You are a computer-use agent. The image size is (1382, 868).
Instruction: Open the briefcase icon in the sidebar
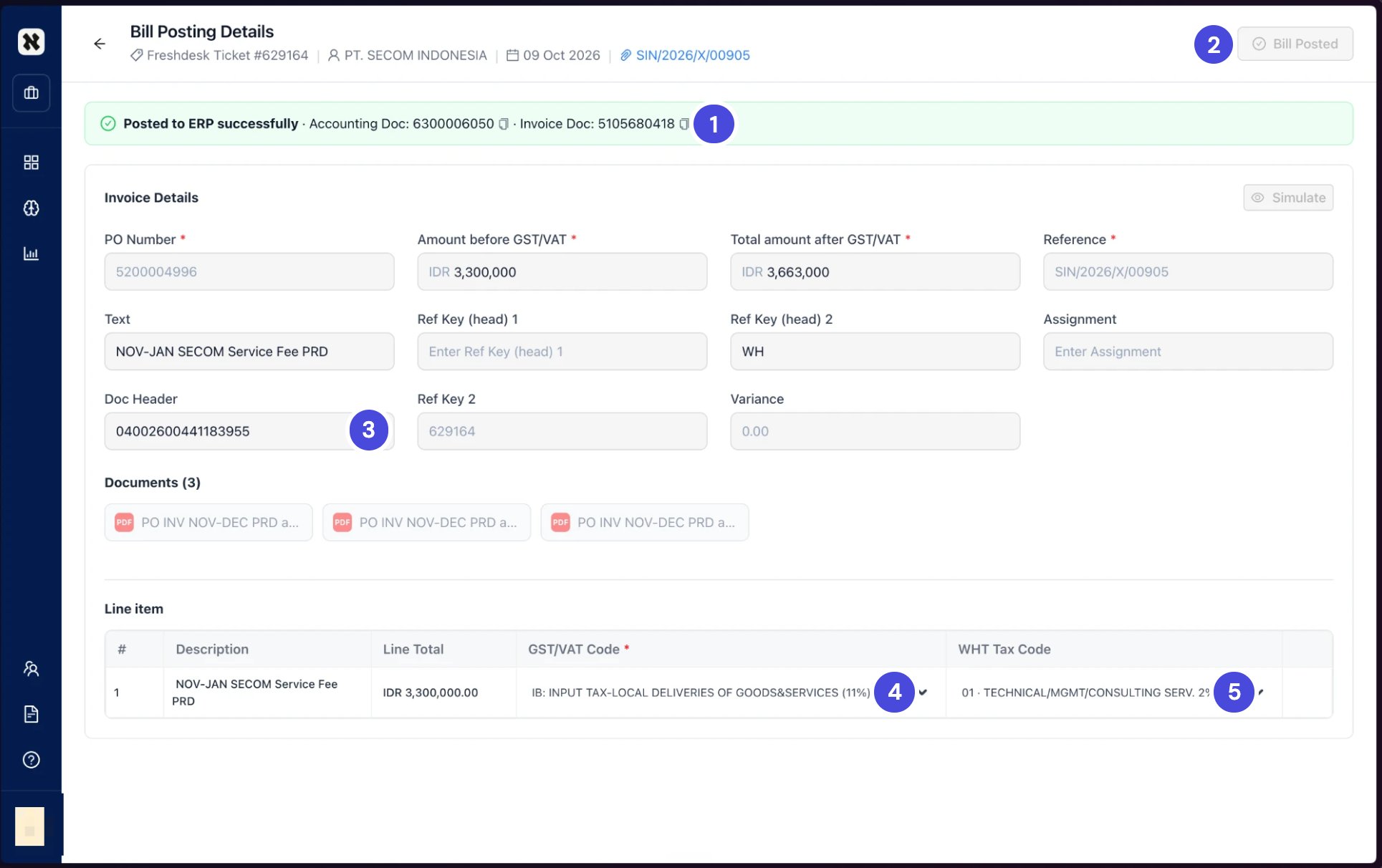point(31,92)
